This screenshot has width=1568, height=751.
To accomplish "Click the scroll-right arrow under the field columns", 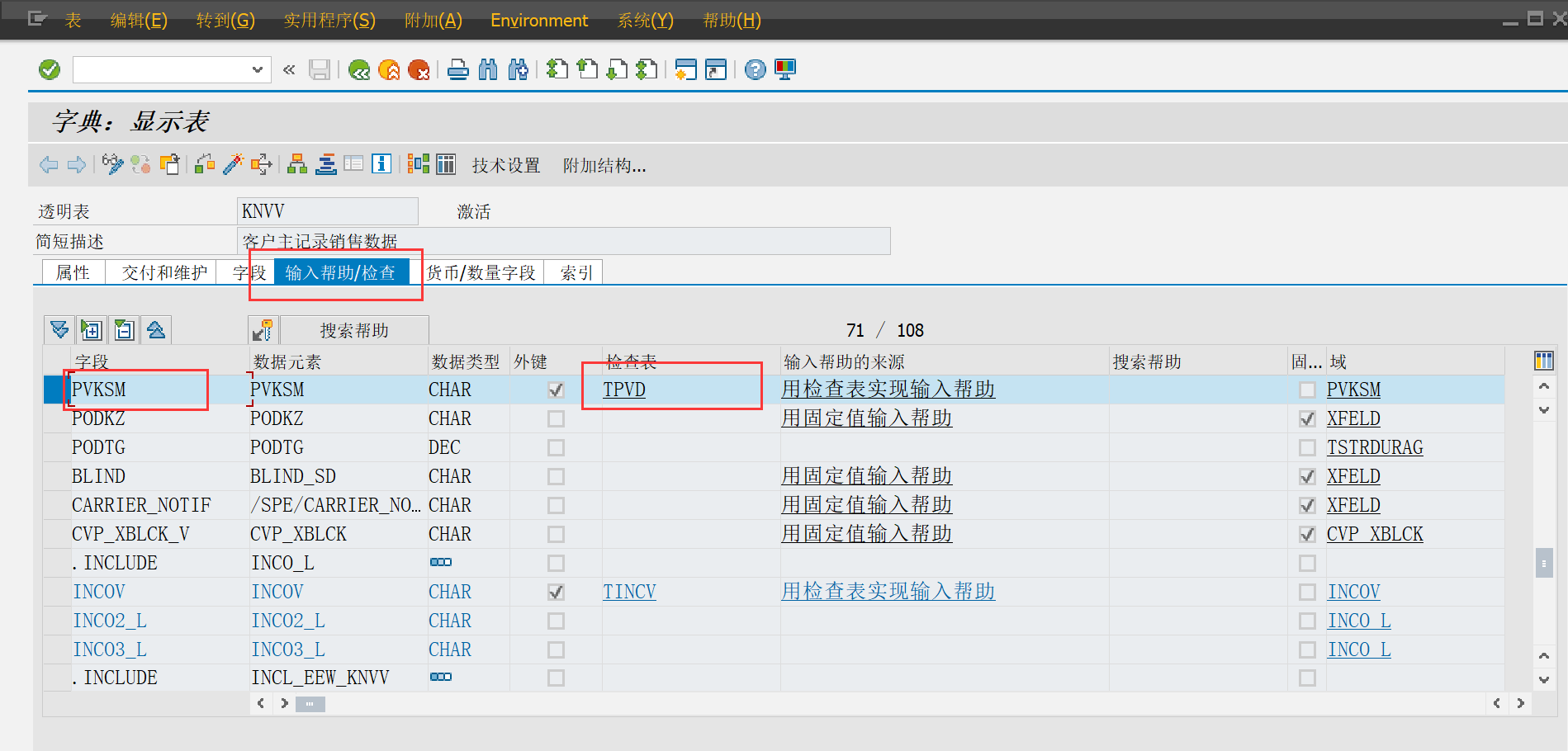I will click(x=284, y=704).
